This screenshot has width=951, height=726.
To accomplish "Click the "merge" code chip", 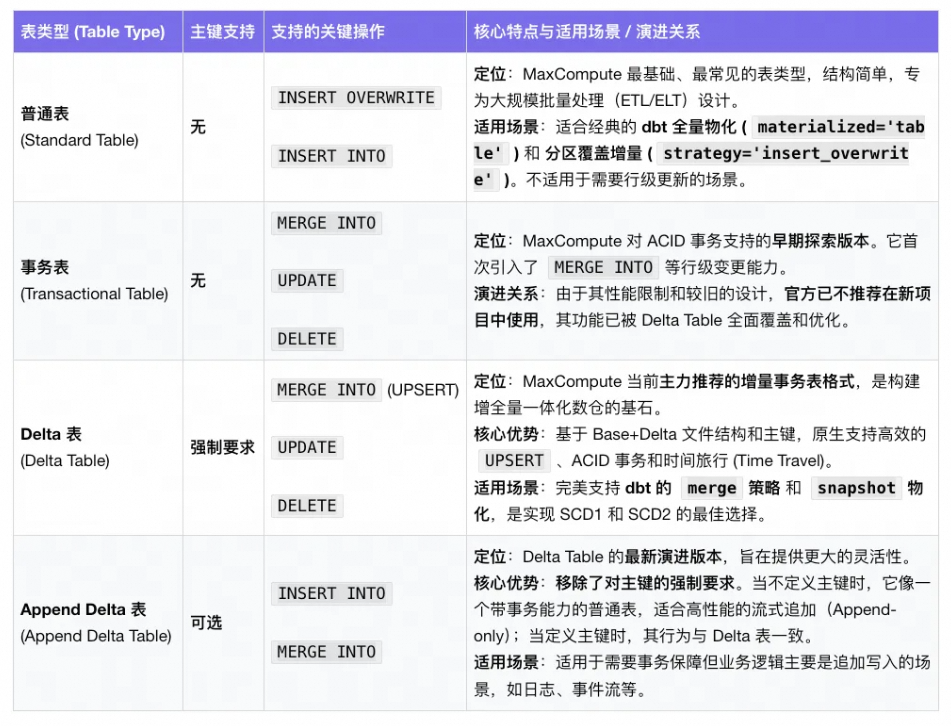I will click(711, 488).
